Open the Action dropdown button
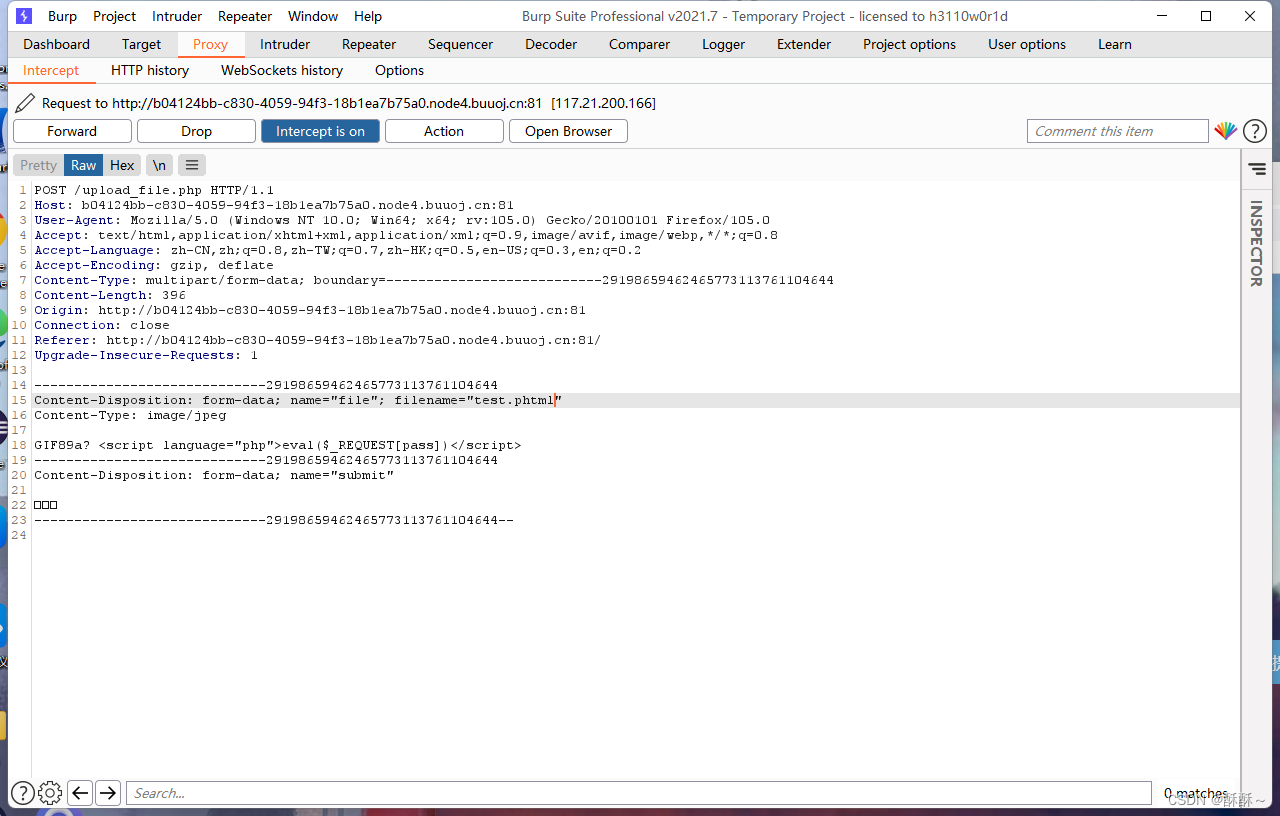 pos(444,131)
